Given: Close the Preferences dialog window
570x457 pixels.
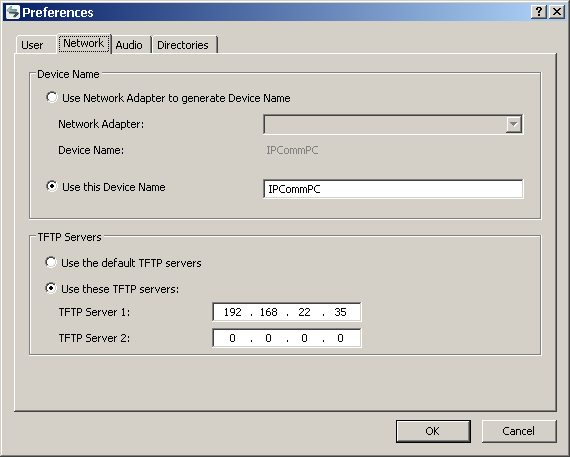Looking at the screenshot, I should click(x=557, y=12).
